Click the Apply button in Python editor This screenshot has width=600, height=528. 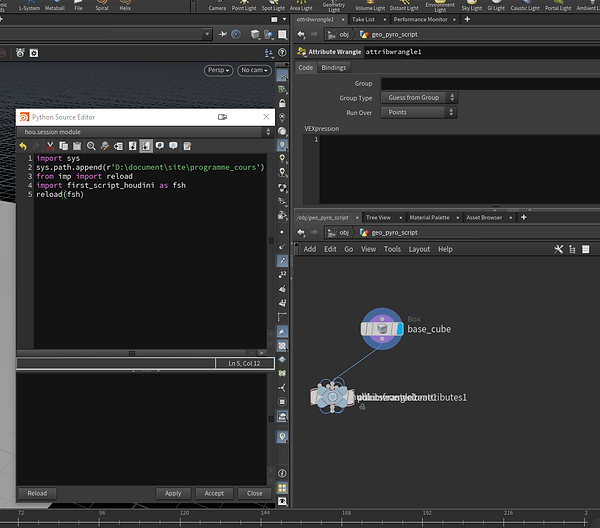click(173, 494)
